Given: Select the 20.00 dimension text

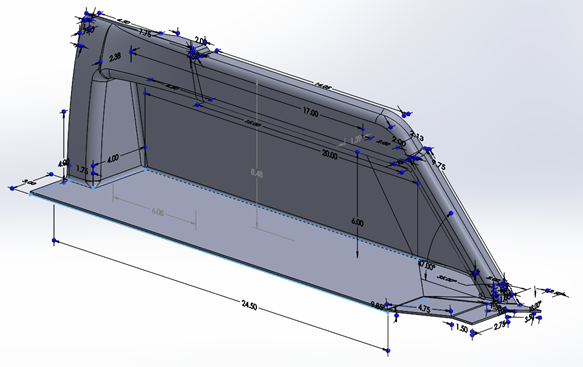Looking at the screenshot, I should (330, 155).
